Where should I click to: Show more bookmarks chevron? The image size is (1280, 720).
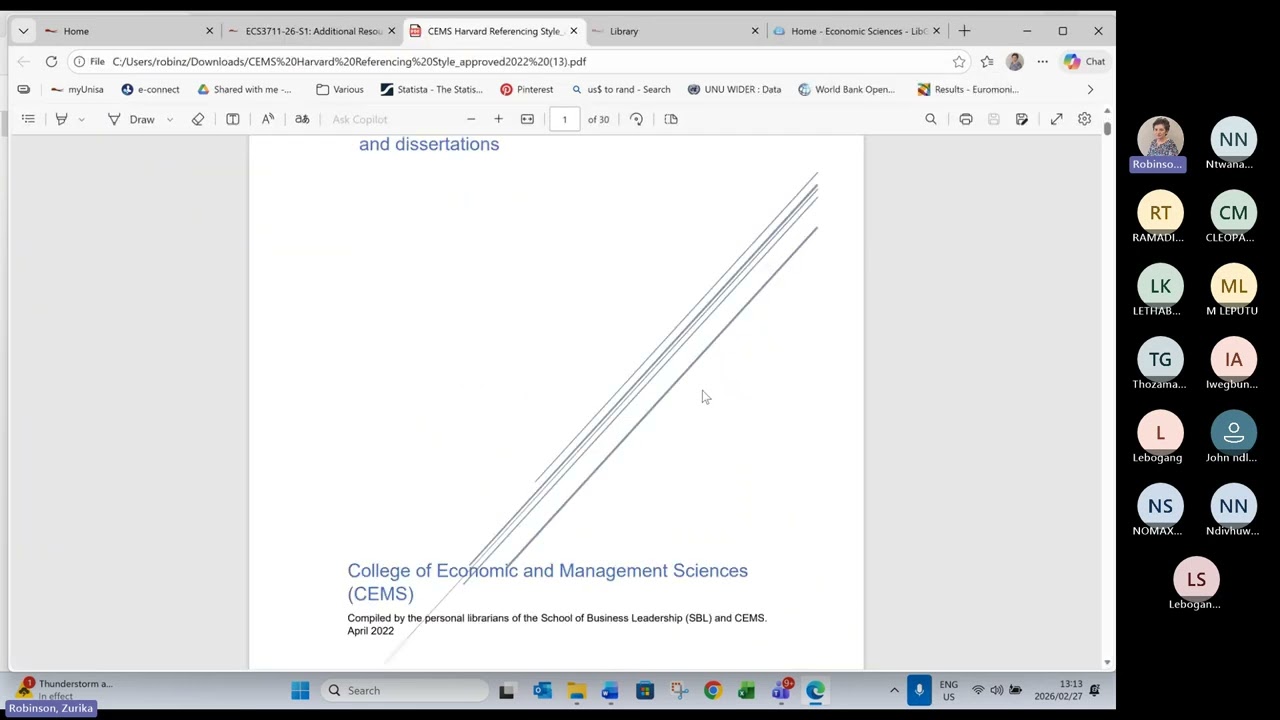pos(1090,89)
